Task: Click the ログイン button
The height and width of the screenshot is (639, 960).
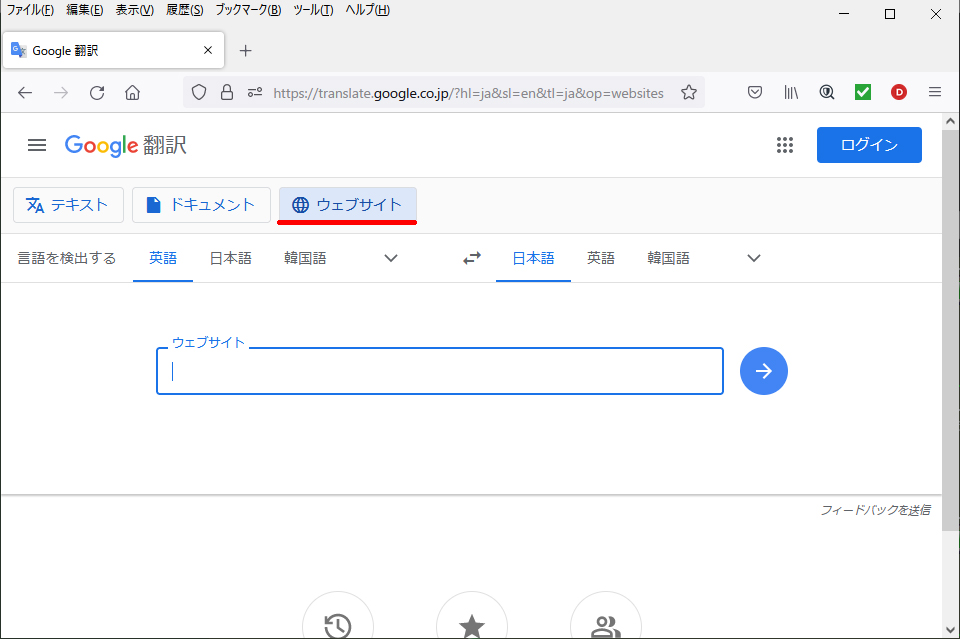Action: (869, 145)
